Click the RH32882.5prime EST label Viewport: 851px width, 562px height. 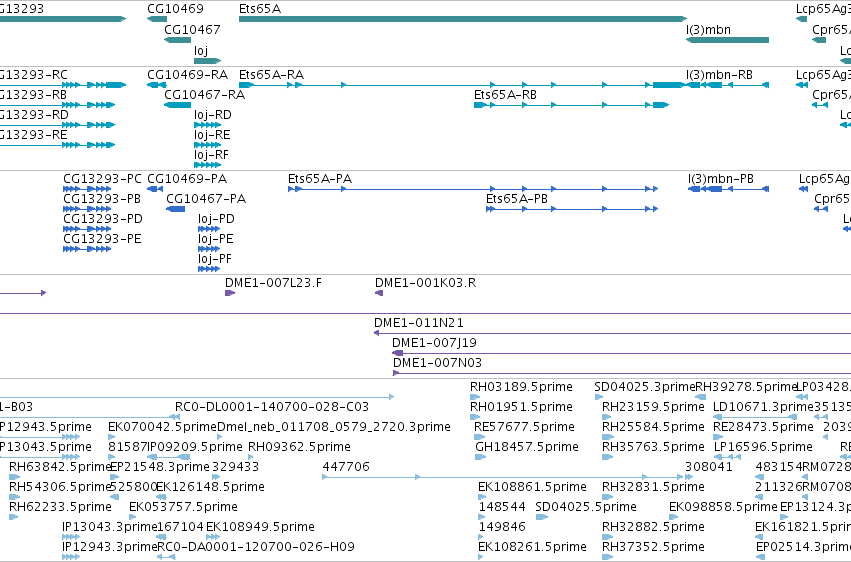(x=653, y=527)
